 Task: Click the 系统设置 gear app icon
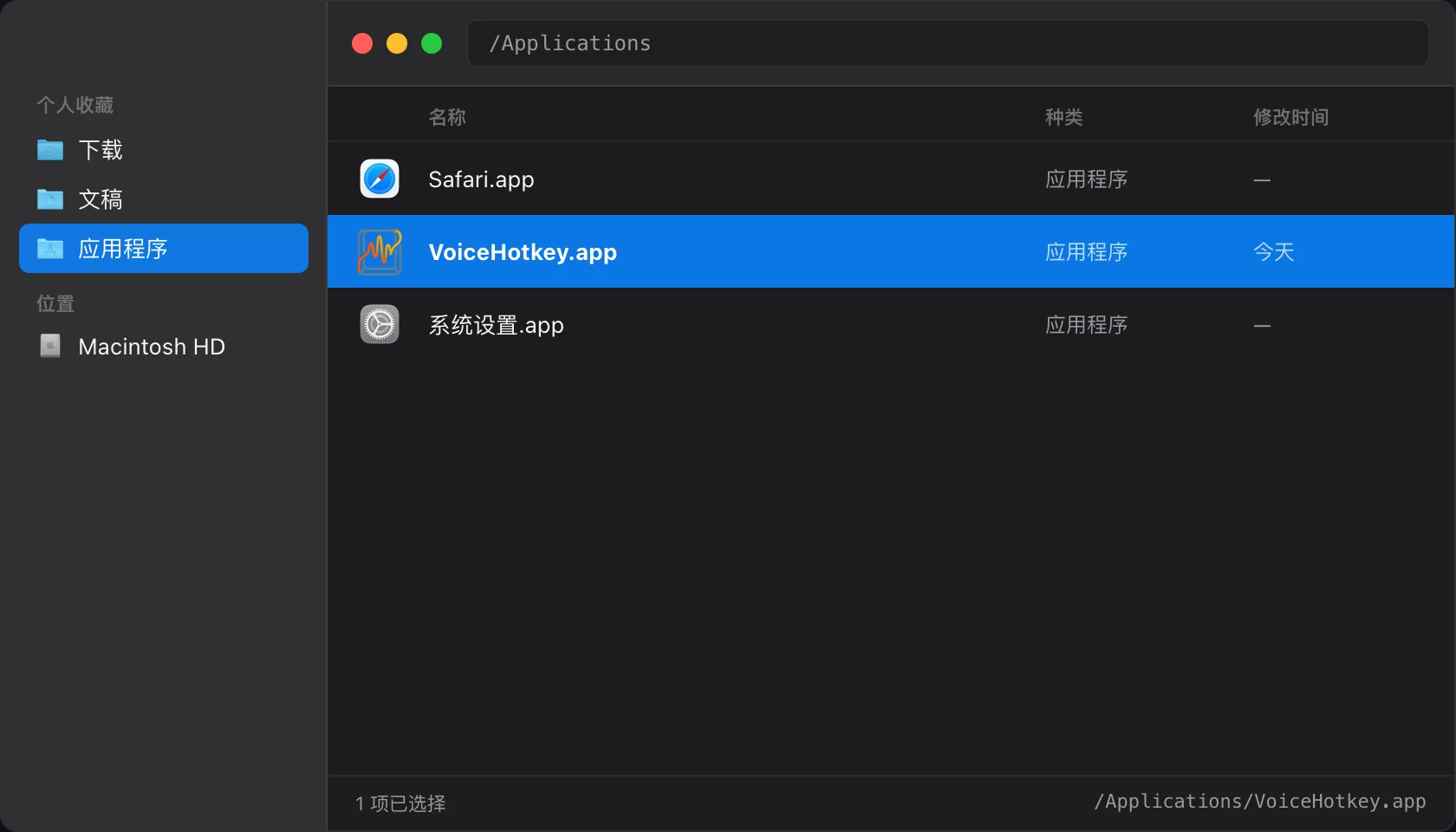coord(380,324)
